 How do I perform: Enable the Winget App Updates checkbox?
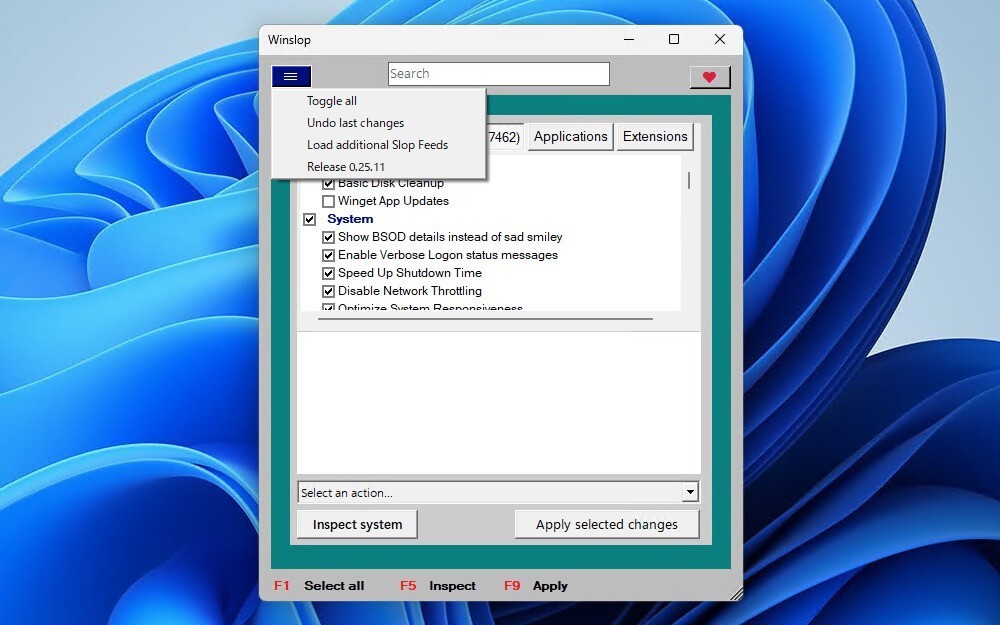click(x=328, y=202)
